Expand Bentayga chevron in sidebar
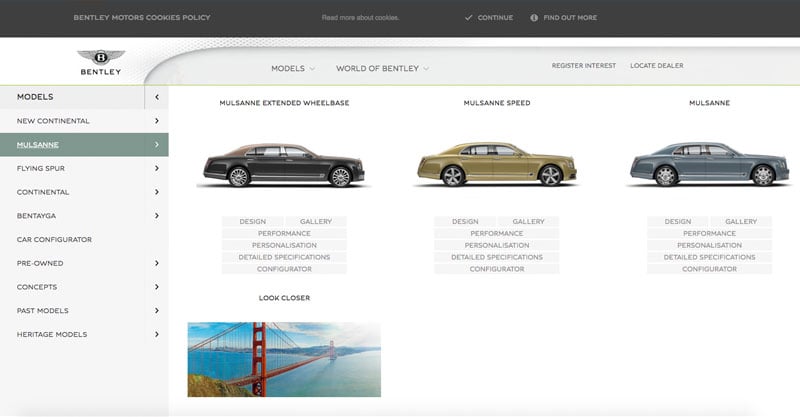 click(x=157, y=216)
